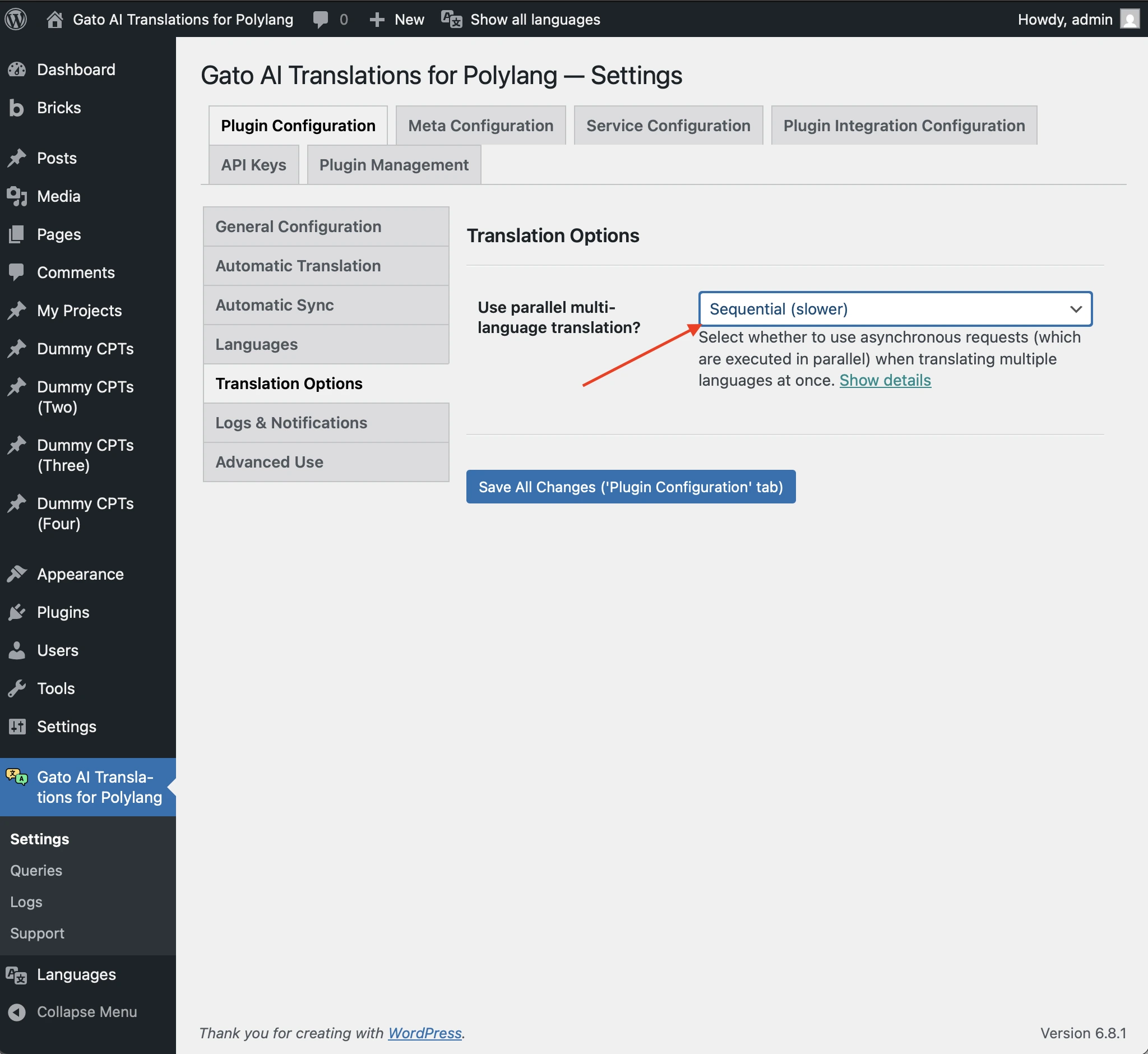Screen dimensions: 1148x1054
Task: Click the admin avatar thumbnail
Action: click(x=1128, y=19)
